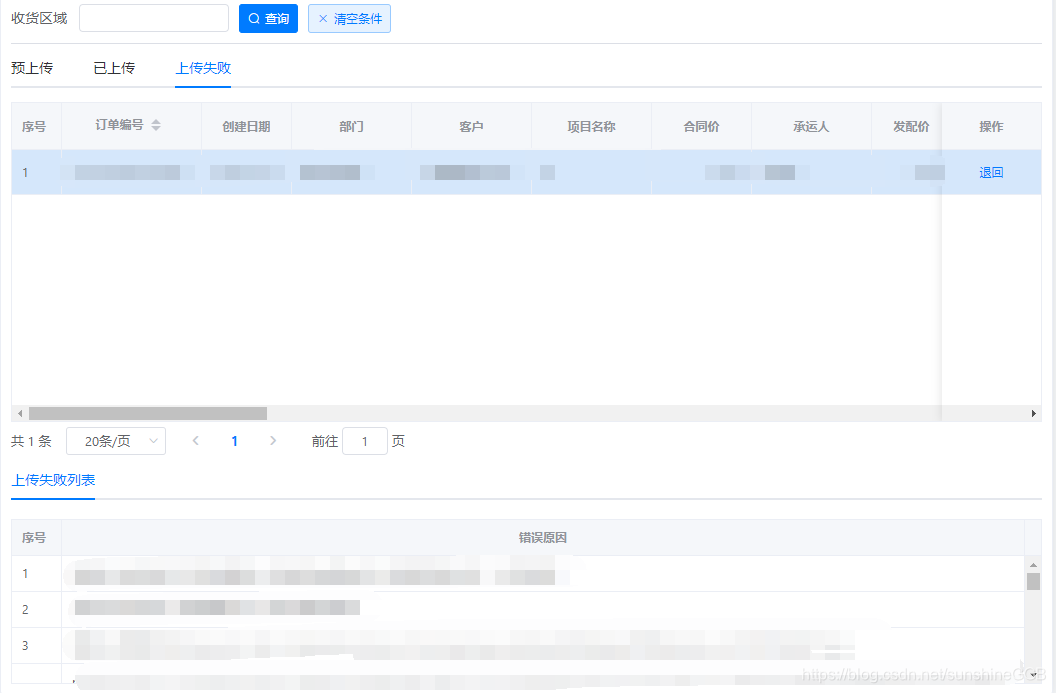Go to previous page arrow
This screenshot has height=693, width=1056.
click(x=195, y=440)
